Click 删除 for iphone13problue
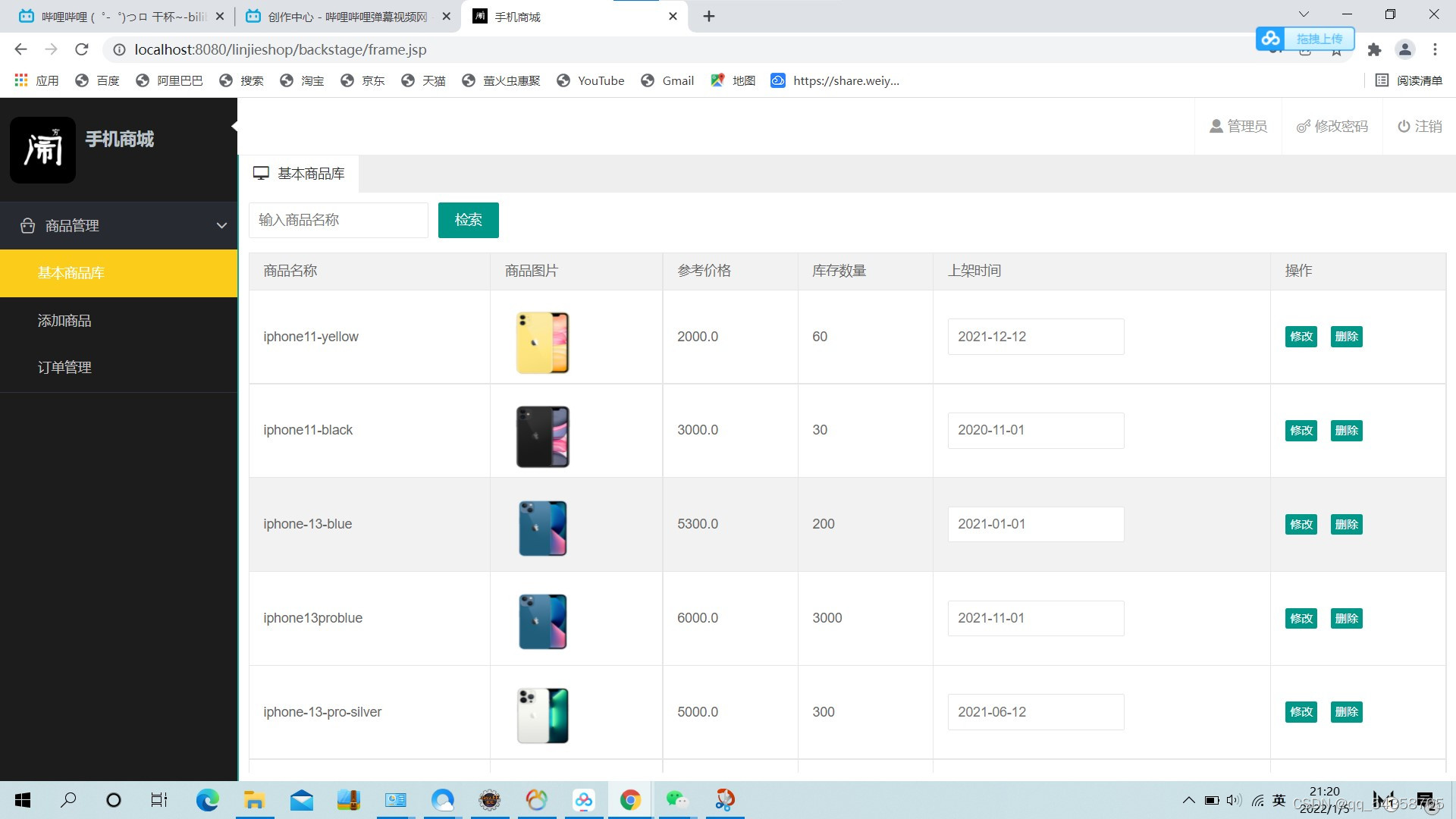Screen dimensions: 1456x819 click(1347, 619)
